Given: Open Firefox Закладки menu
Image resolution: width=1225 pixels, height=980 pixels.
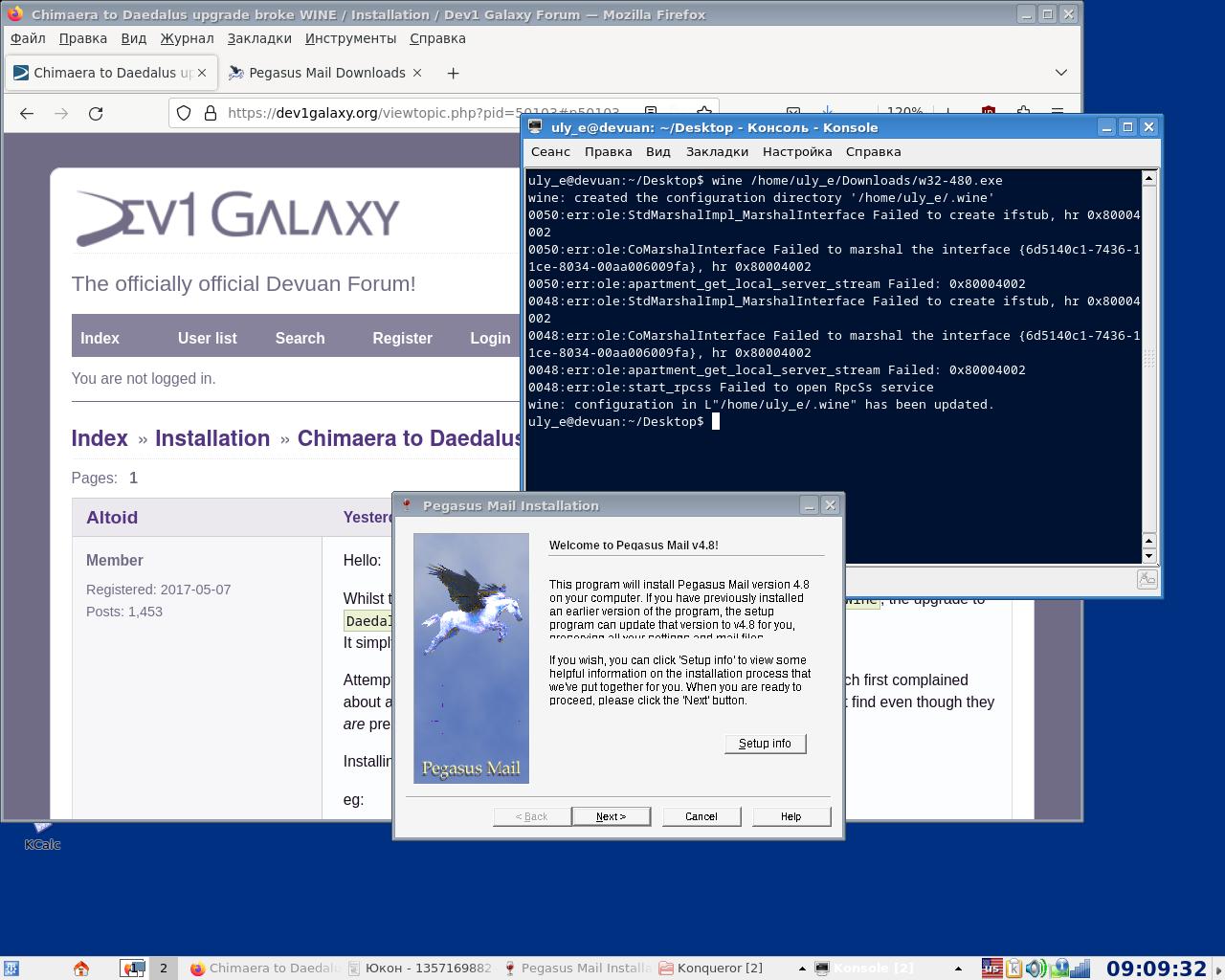Looking at the screenshot, I should click(x=259, y=38).
